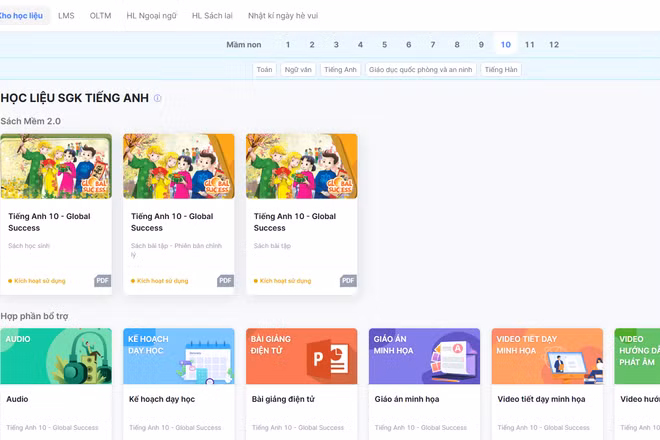Click the Kế hoạch dạy học title
Image resolution: width=660 pixels, height=440 pixels.
[x=162, y=399]
